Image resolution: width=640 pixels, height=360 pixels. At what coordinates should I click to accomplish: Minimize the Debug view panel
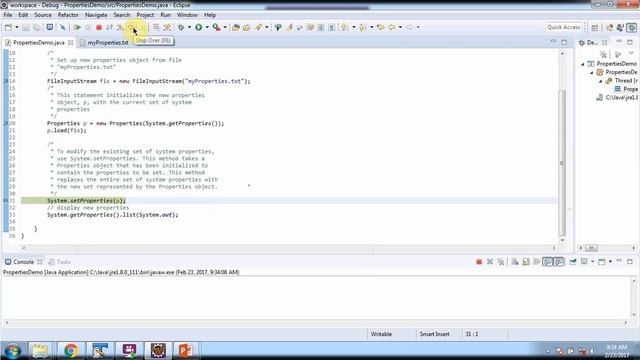[x=619, y=42]
